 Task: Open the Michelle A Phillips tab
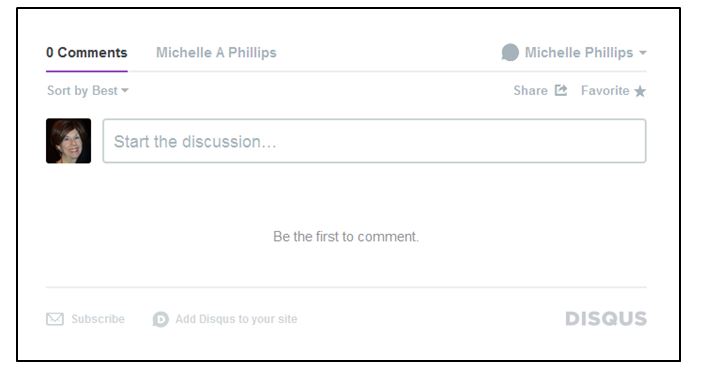pyautogui.click(x=216, y=52)
